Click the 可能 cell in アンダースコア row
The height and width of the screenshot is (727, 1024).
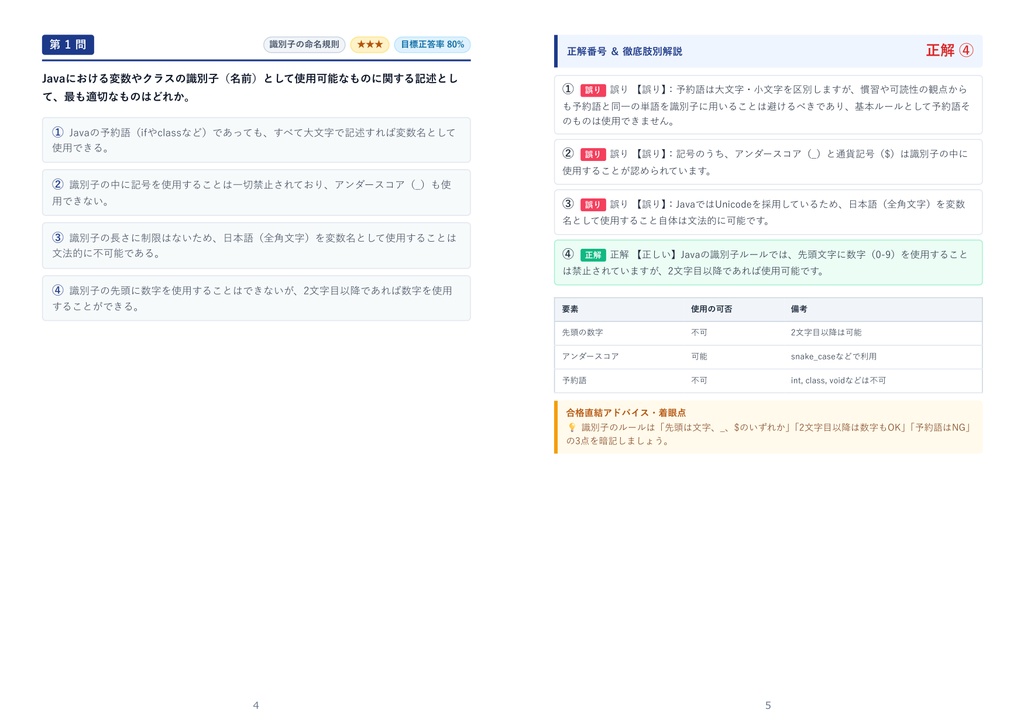tap(699, 357)
